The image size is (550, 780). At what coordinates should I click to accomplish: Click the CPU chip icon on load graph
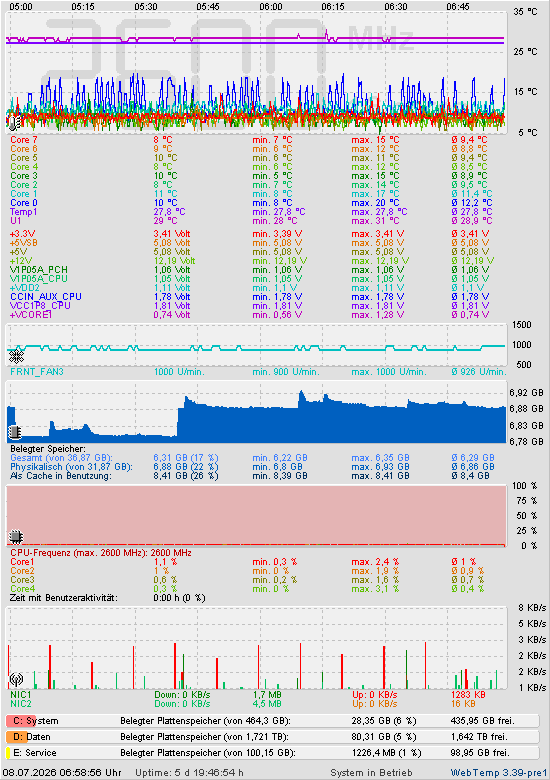[16, 537]
